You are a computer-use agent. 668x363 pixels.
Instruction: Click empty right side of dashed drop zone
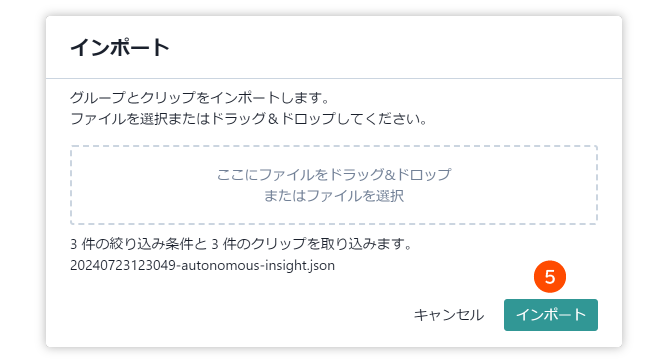coord(524,185)
